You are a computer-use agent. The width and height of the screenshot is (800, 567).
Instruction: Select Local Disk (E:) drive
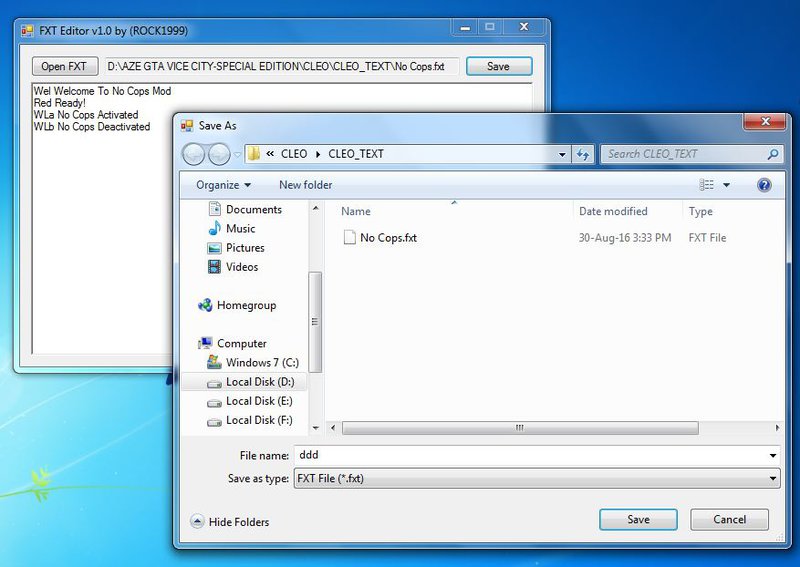point(250,401)
